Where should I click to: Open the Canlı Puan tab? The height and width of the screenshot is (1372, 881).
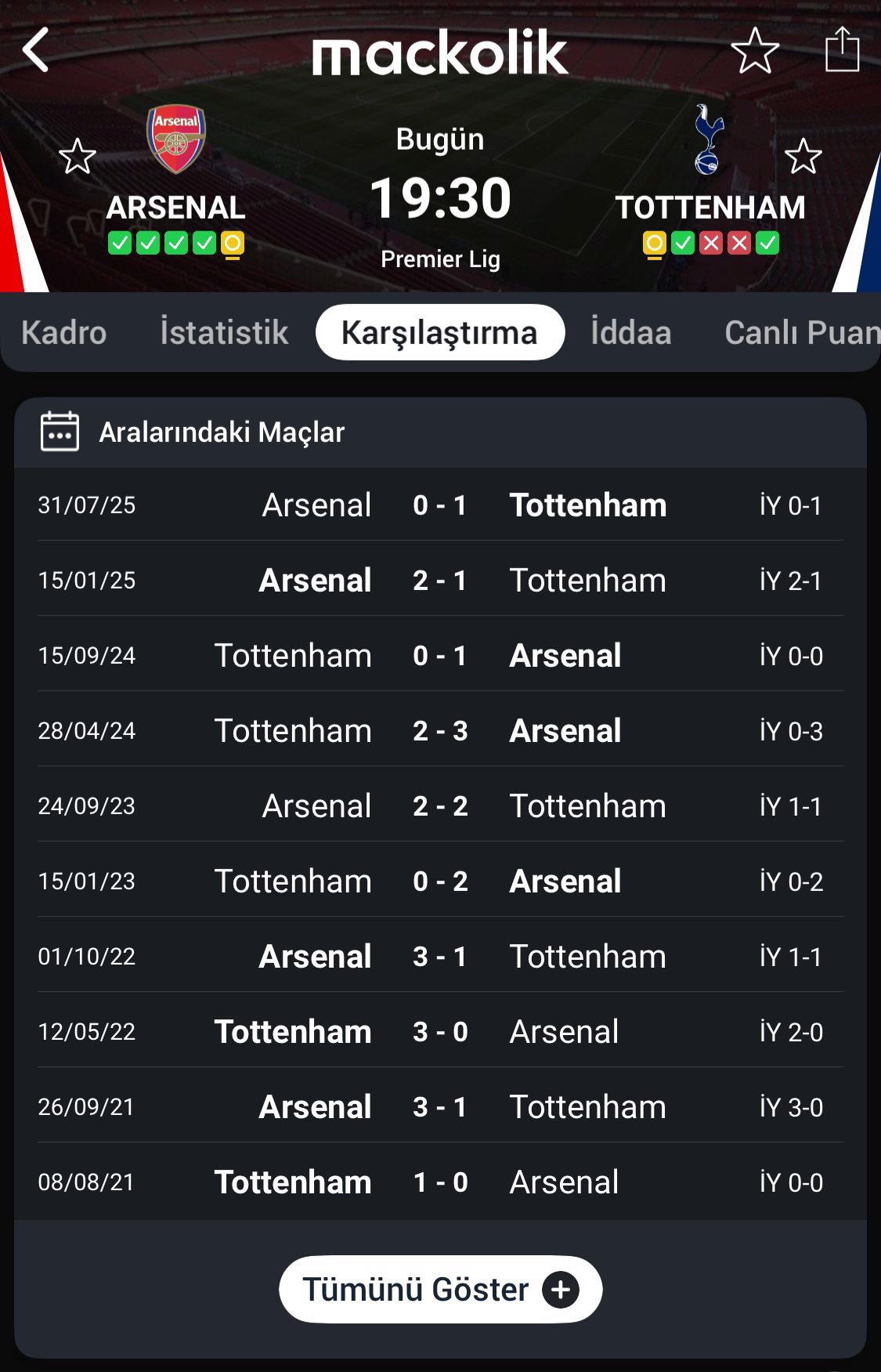[x=800, y=333]
